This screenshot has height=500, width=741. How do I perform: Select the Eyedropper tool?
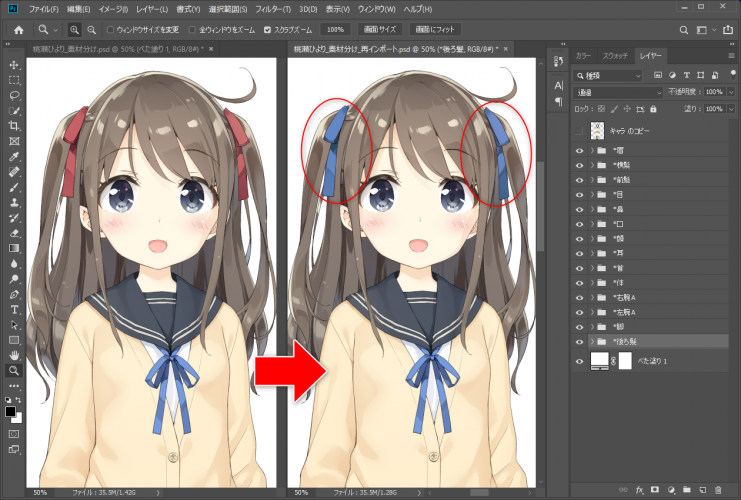(14, 157)
